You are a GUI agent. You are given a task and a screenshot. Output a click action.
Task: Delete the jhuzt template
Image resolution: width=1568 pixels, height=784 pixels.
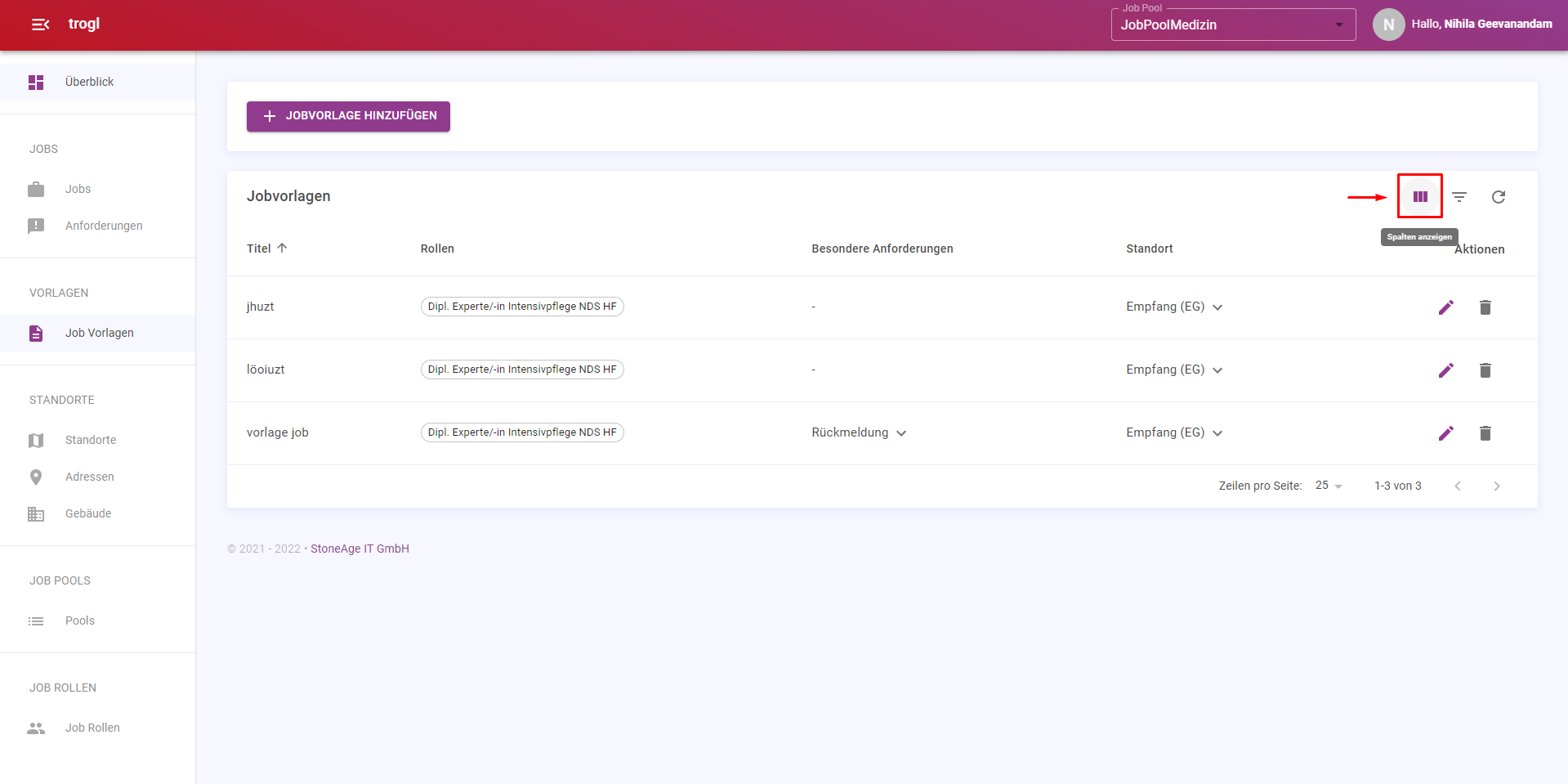[x=1485, y=307]
